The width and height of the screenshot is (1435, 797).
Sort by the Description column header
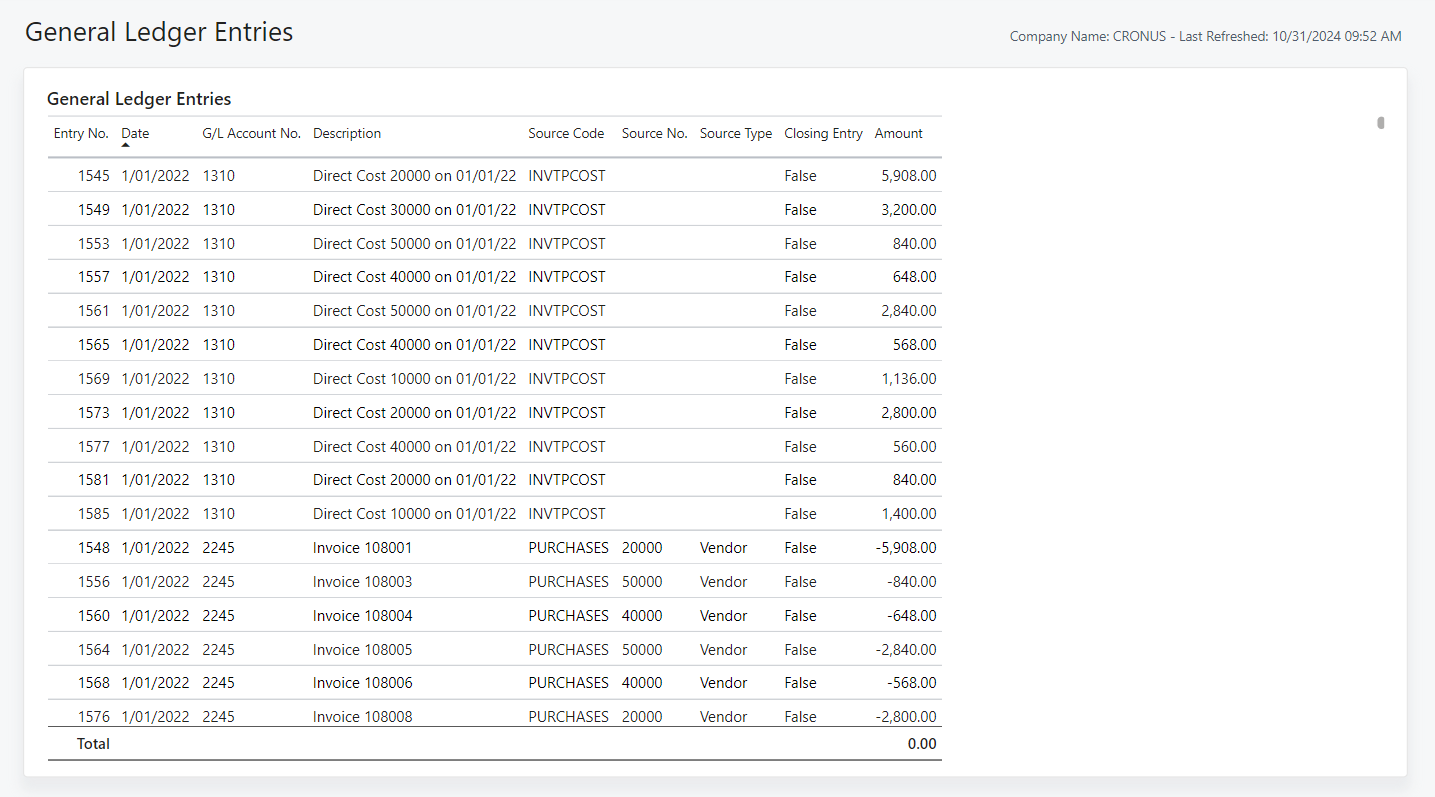click(346, 133)
